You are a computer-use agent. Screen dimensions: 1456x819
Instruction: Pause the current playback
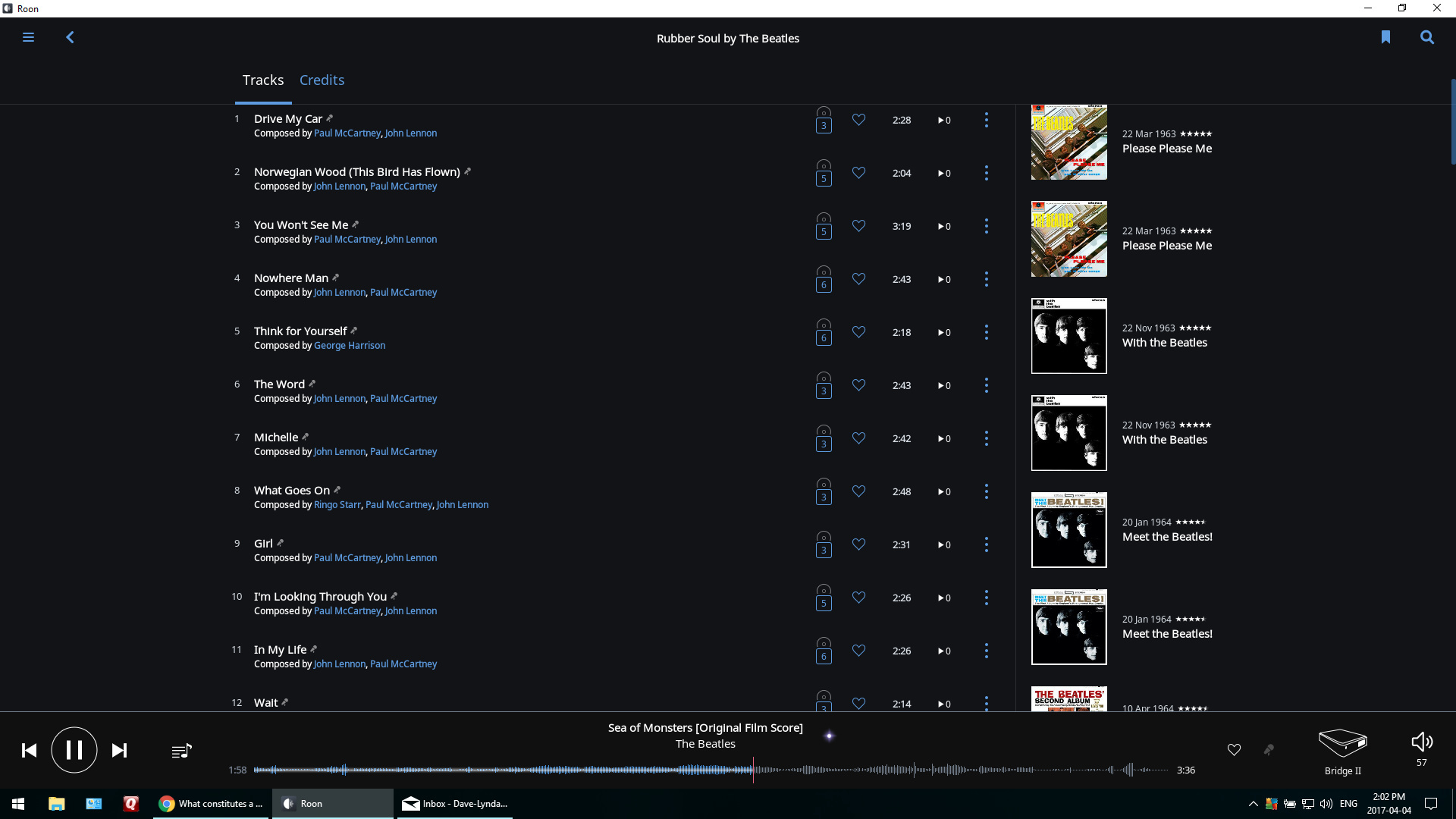pyautogui.click(x=74, y=750)
